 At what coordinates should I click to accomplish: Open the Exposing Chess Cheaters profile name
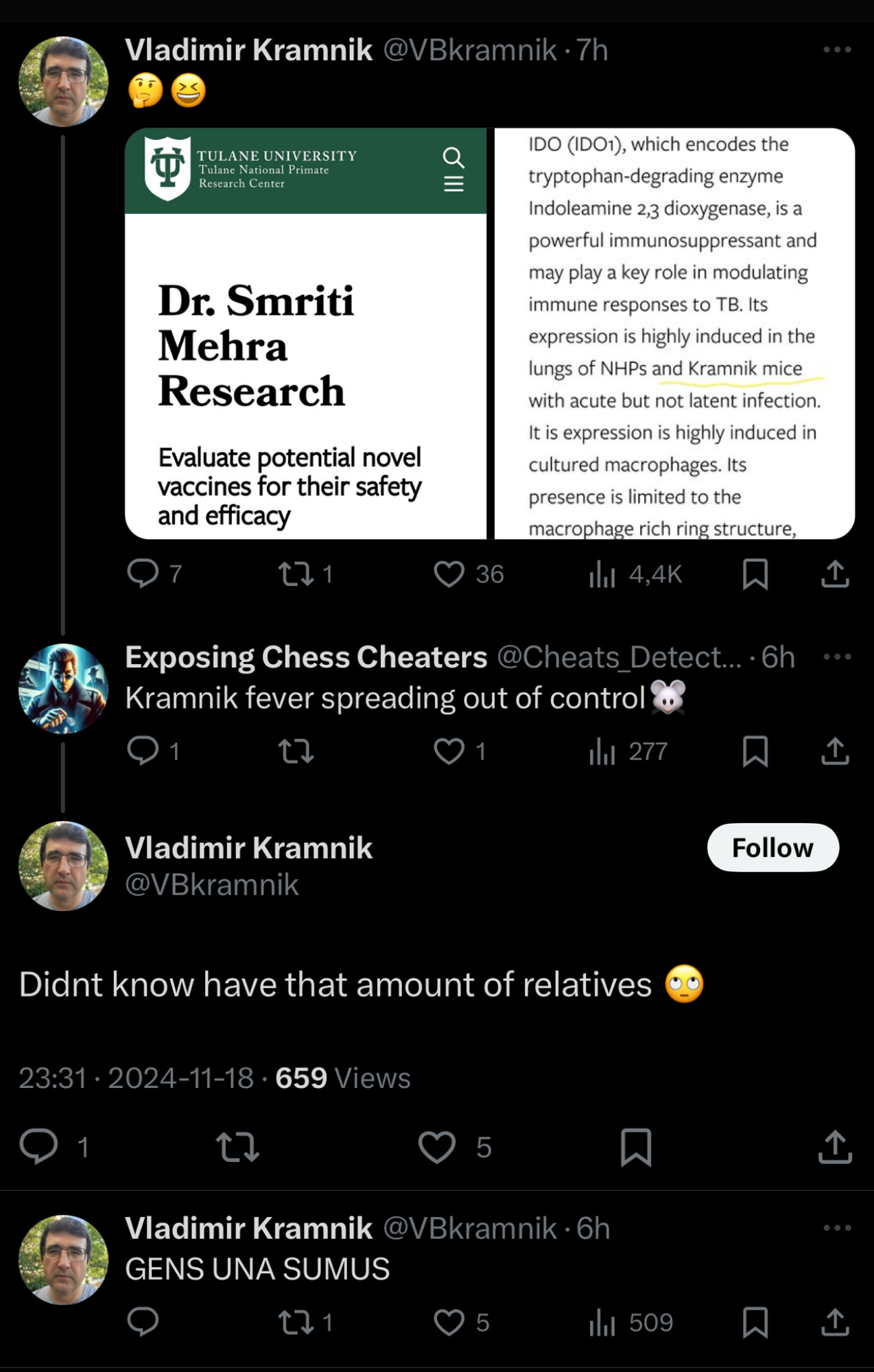[306, 657]
